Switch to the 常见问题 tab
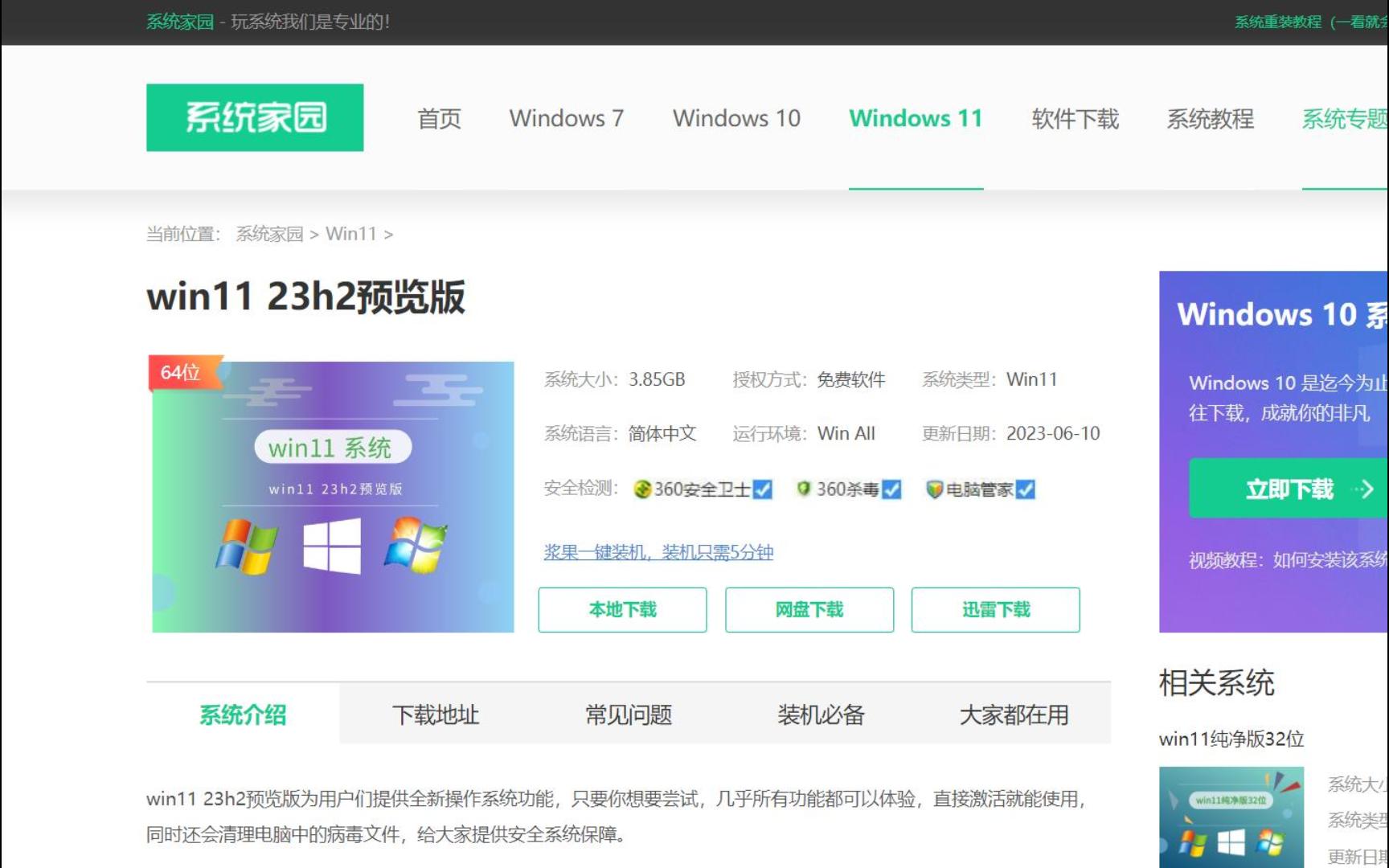 tap(629, 714)
